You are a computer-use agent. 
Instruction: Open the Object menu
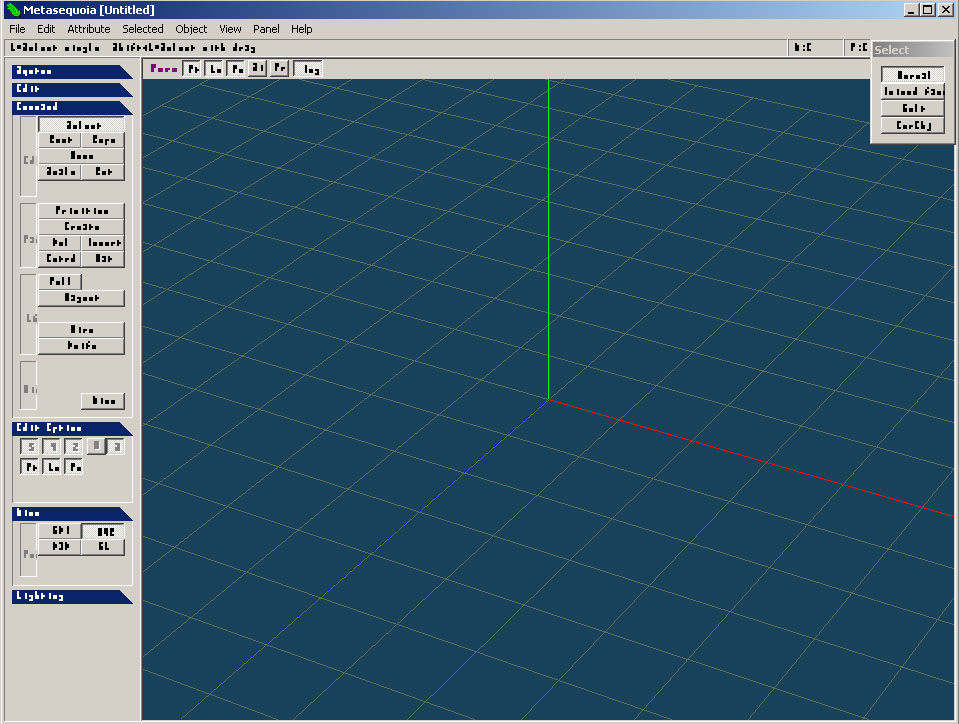pos(191,29)
